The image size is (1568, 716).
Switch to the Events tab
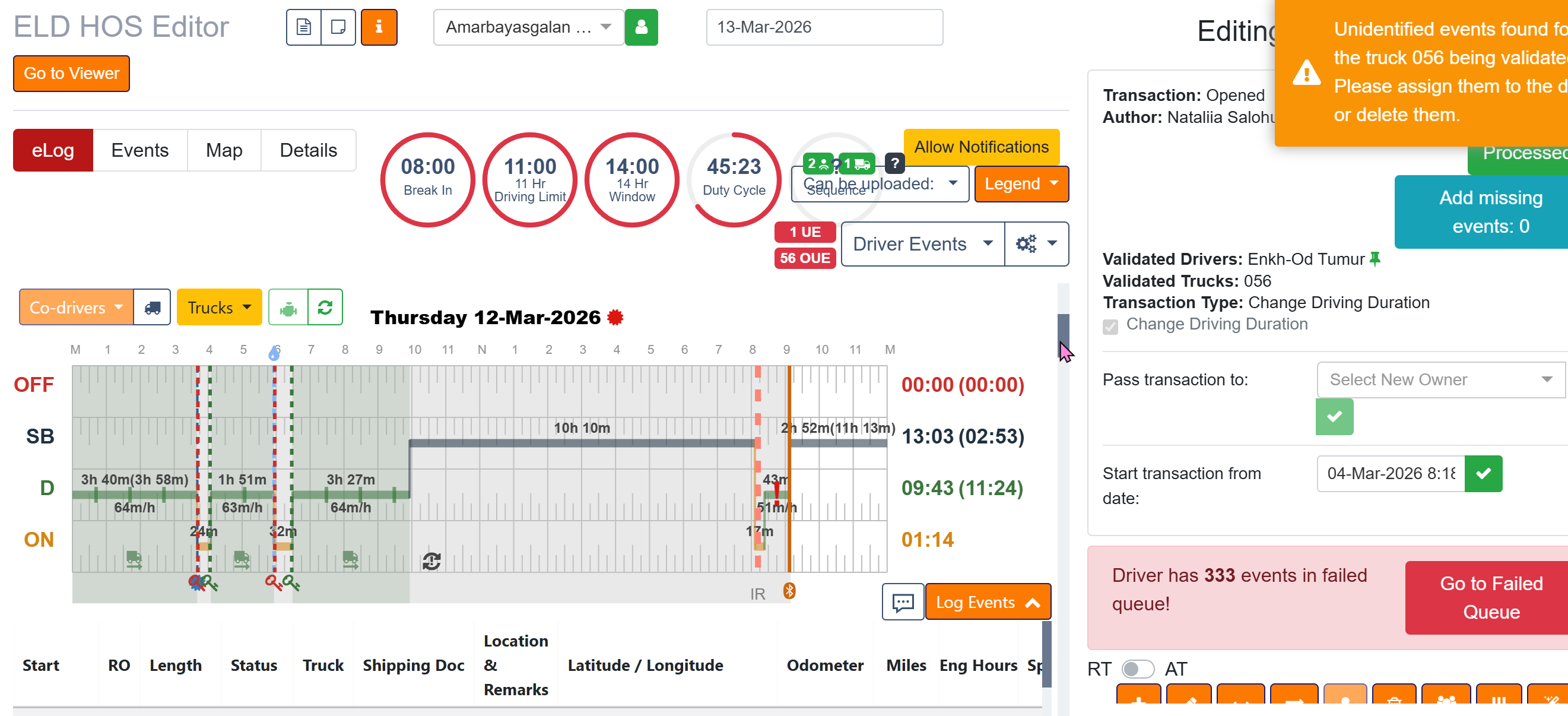(139, 150)
